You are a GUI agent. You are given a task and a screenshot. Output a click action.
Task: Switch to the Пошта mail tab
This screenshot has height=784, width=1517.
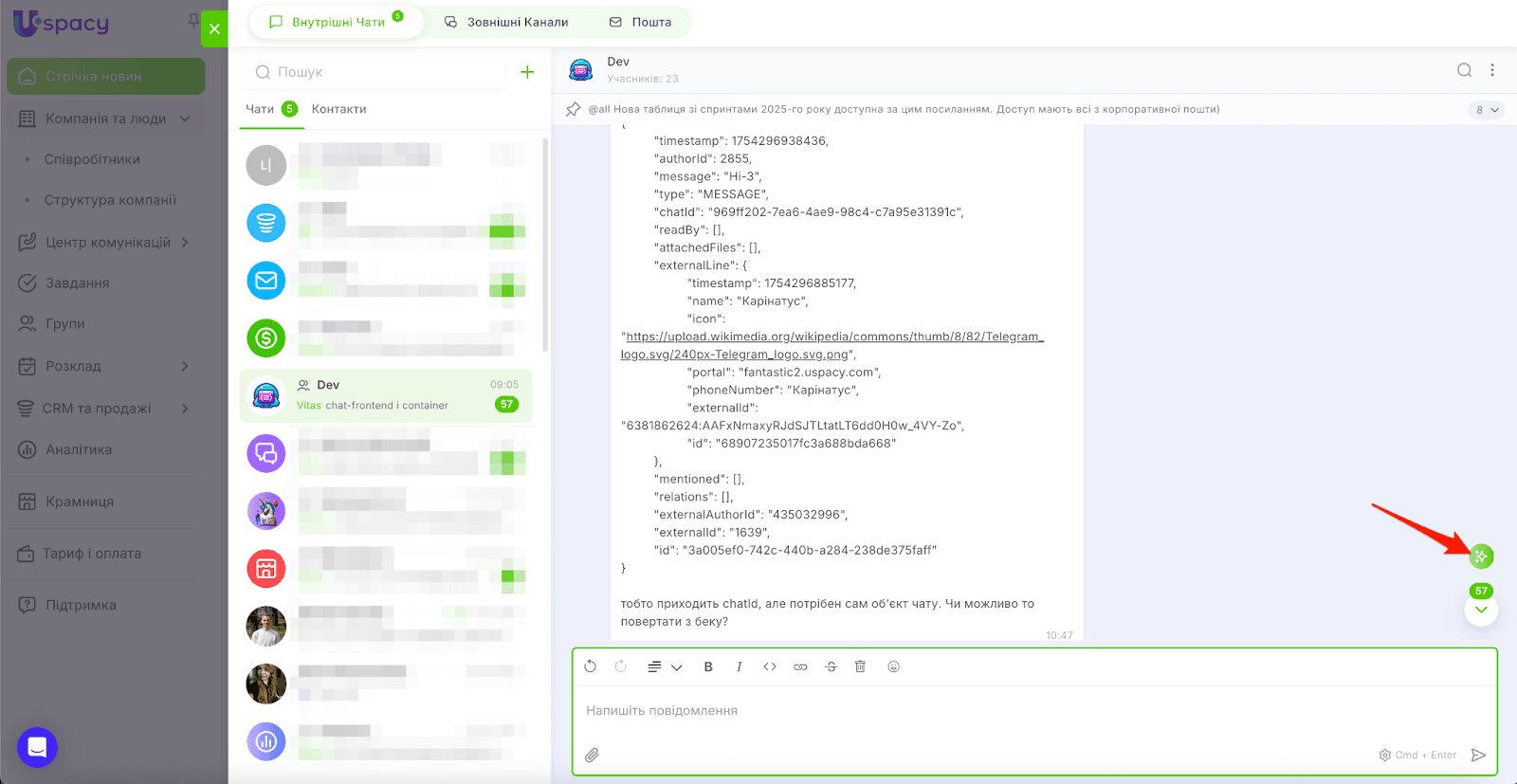click(x=640, y=22)
